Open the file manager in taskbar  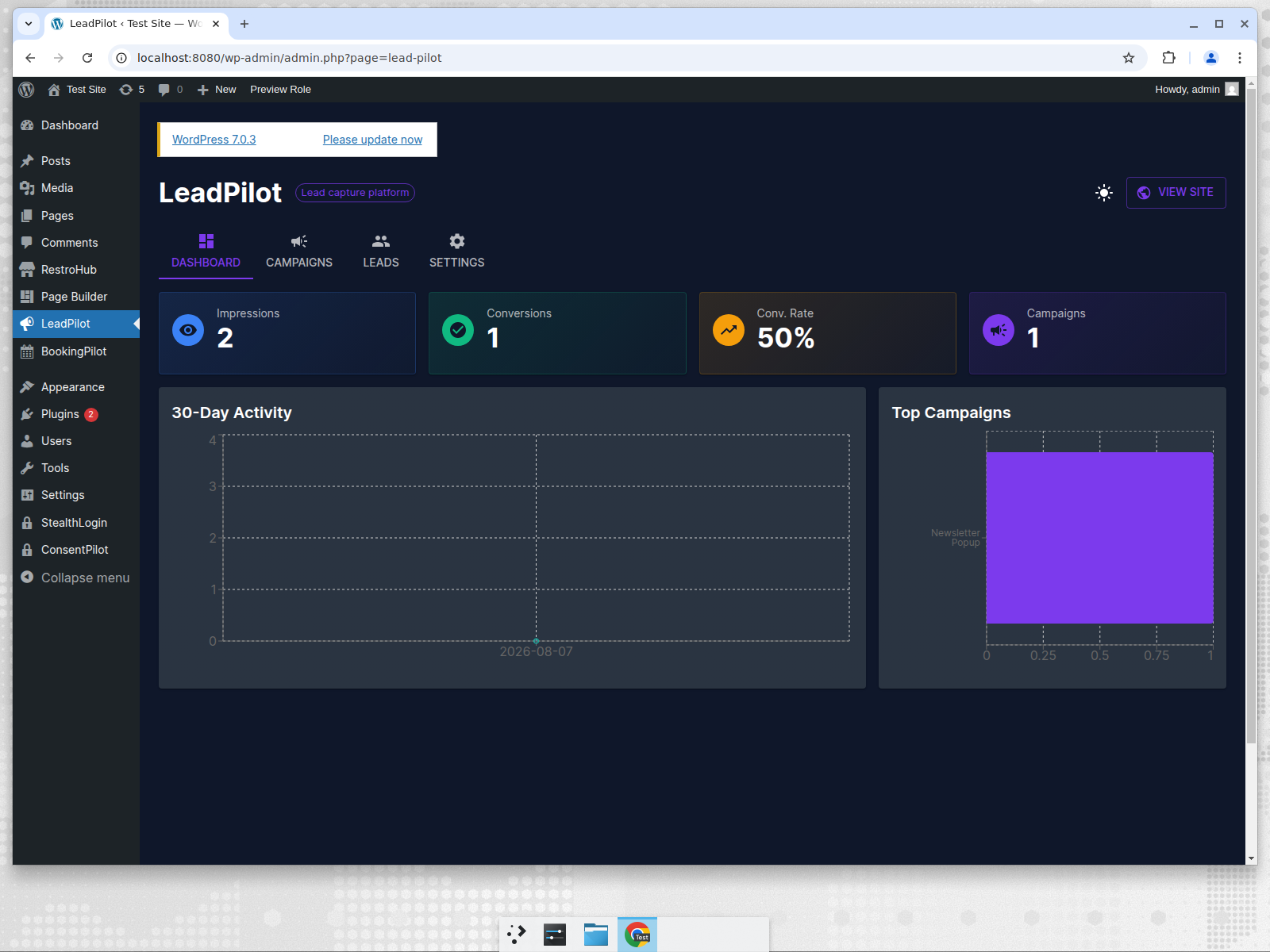tap(596, 935)
